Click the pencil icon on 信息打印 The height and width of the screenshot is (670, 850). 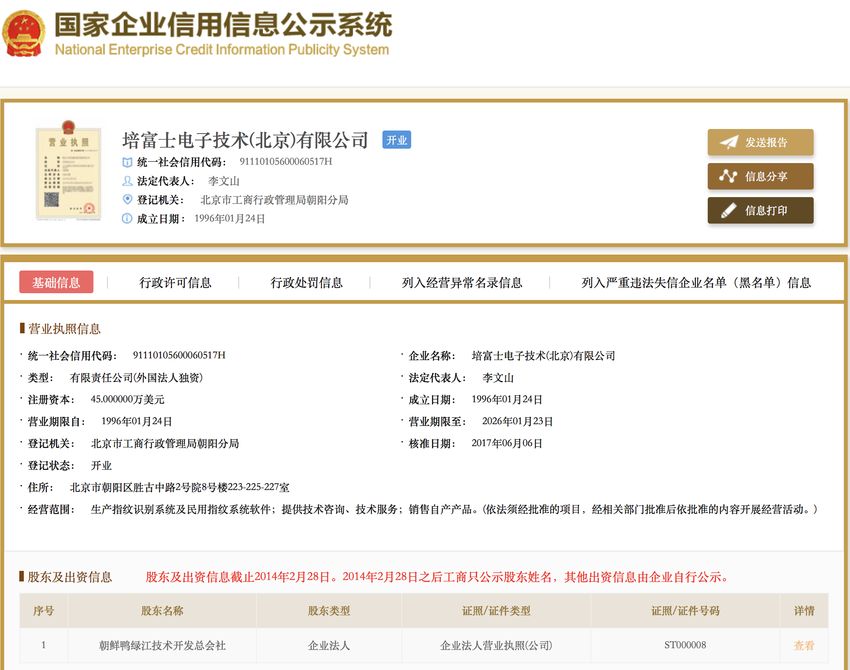click(x=729, y=210)
